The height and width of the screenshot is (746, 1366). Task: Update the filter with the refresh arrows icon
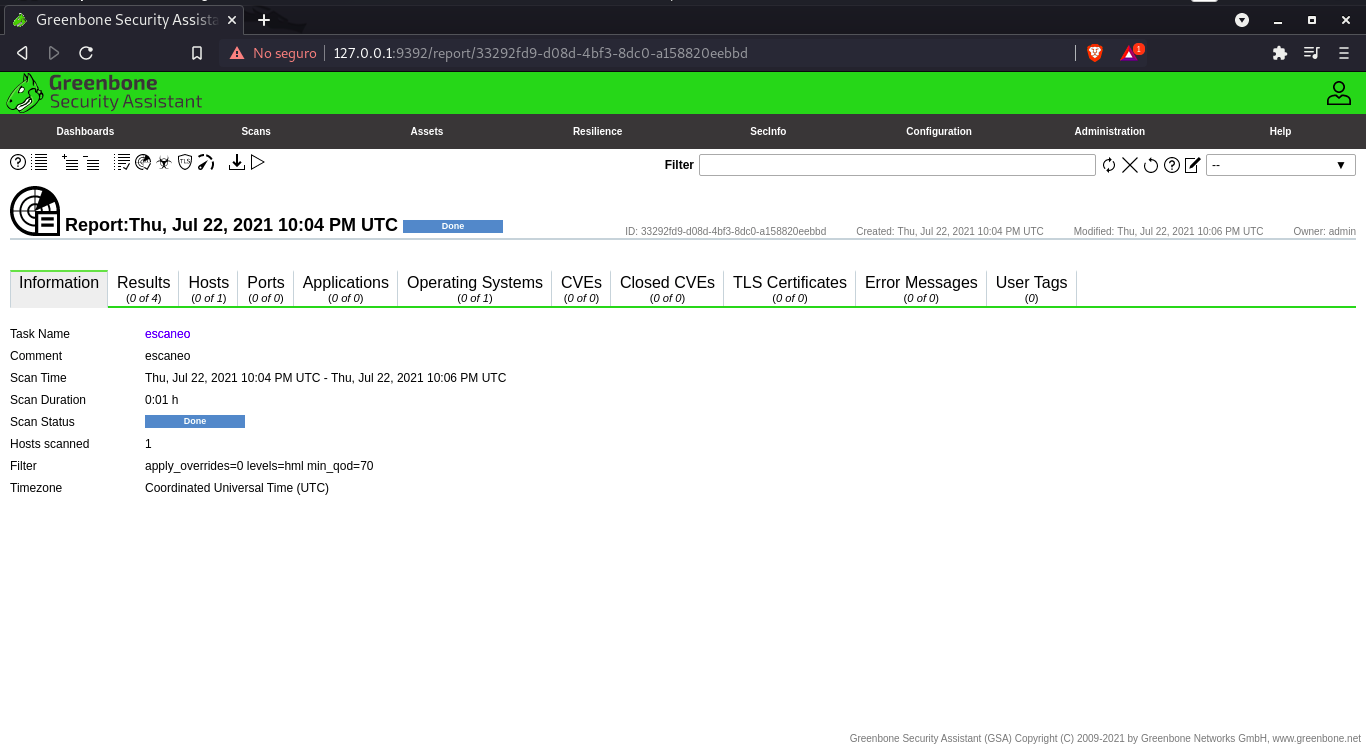[x=1109, y=165]
